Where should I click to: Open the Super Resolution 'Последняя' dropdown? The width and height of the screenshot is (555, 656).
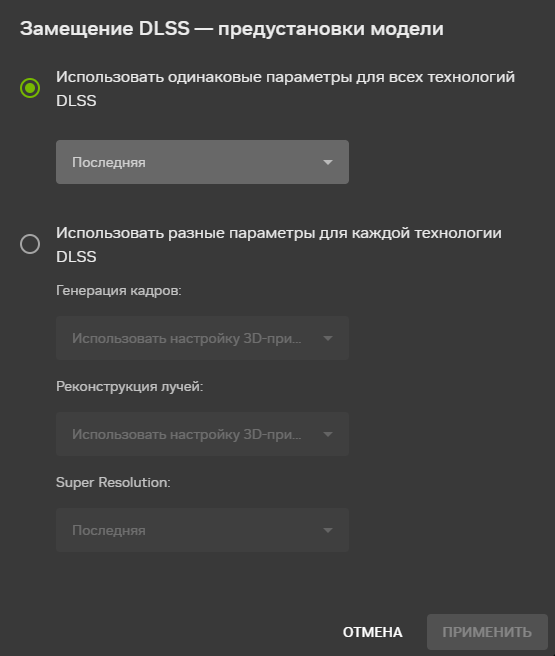click(202, 530)
